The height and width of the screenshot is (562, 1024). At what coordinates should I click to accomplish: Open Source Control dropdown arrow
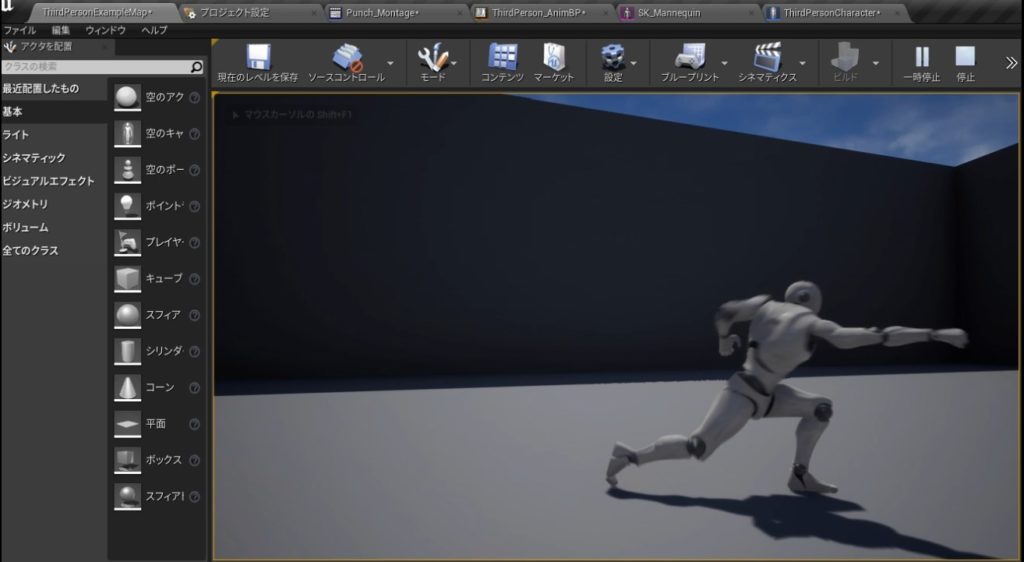click(390, 63)
